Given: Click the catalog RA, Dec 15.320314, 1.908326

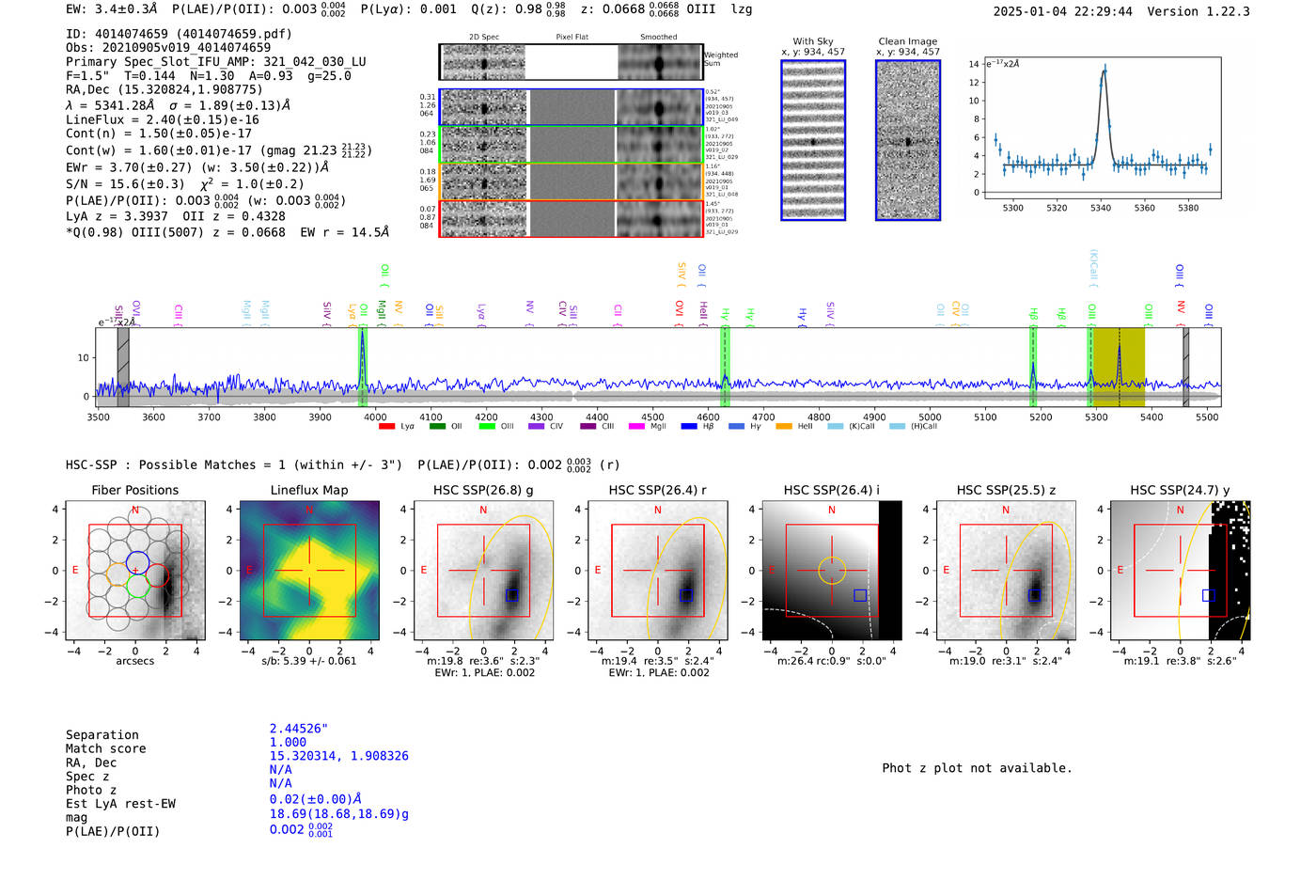Looking at the screenshot, I should coord(339,756).
